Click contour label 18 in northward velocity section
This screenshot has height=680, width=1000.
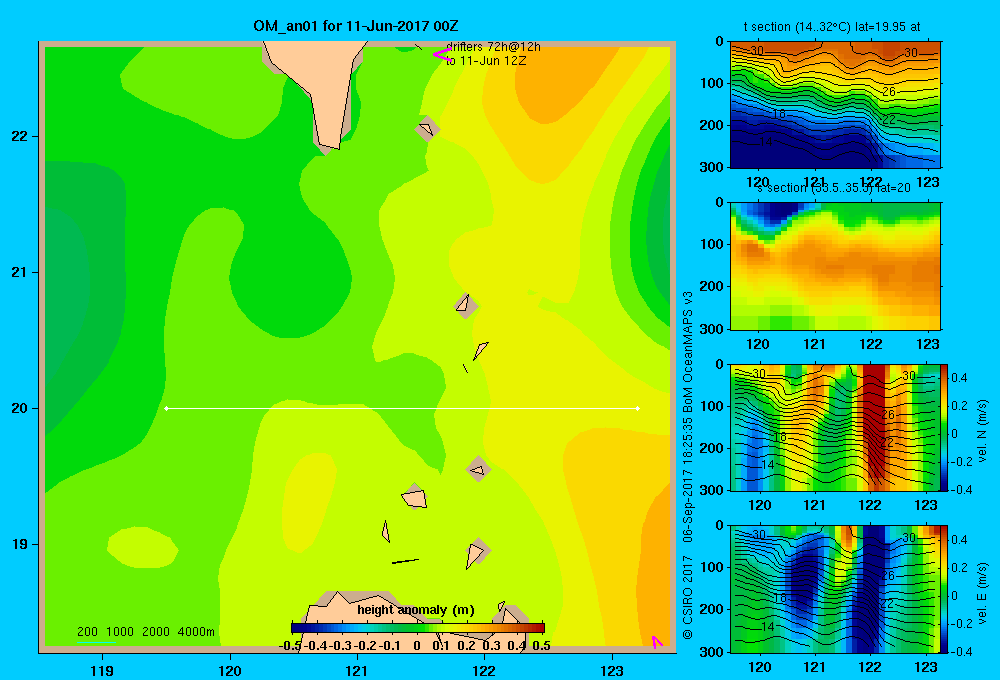[x=779, y=438]
